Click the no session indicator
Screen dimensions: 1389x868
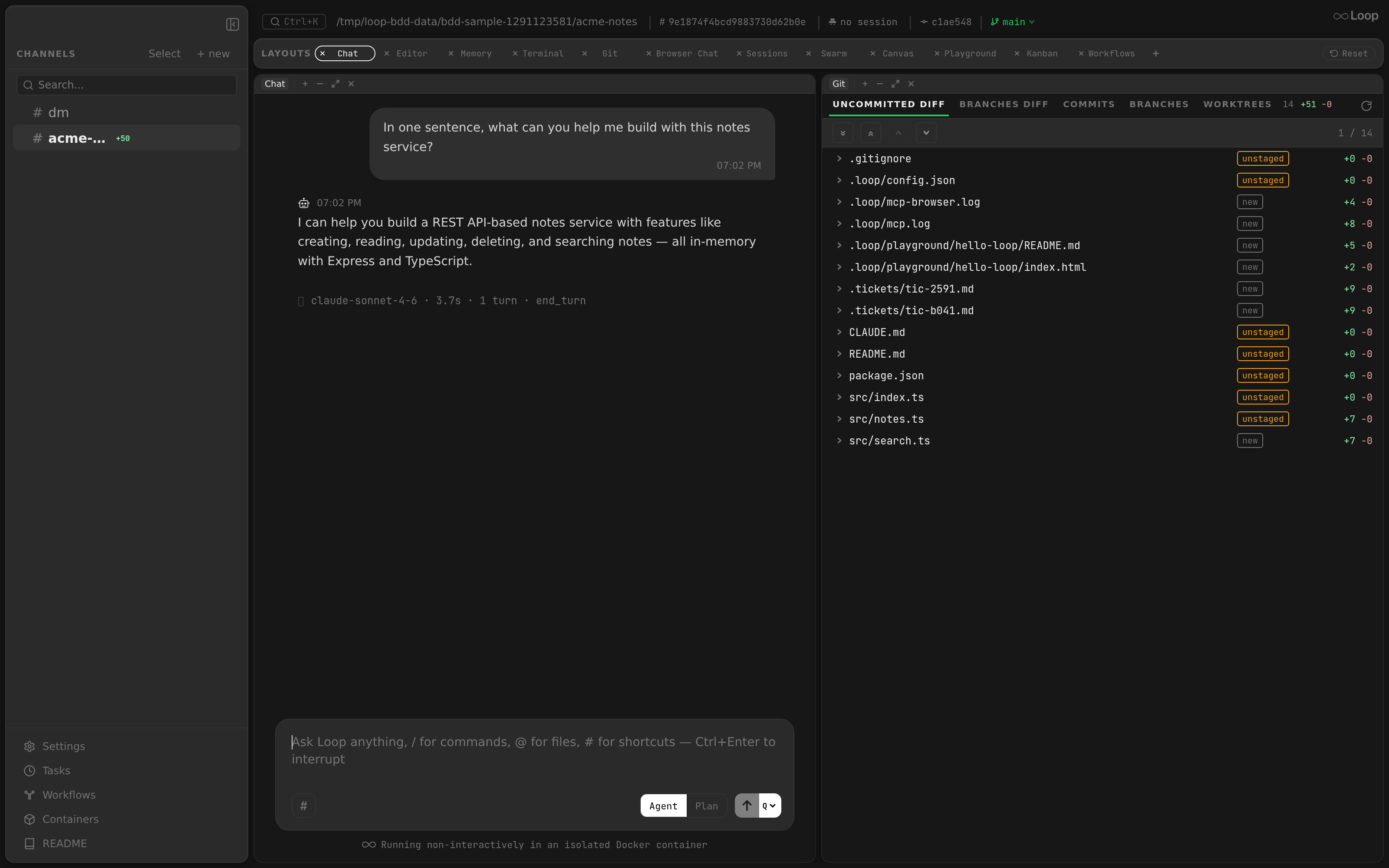click(x=862, y=22)
